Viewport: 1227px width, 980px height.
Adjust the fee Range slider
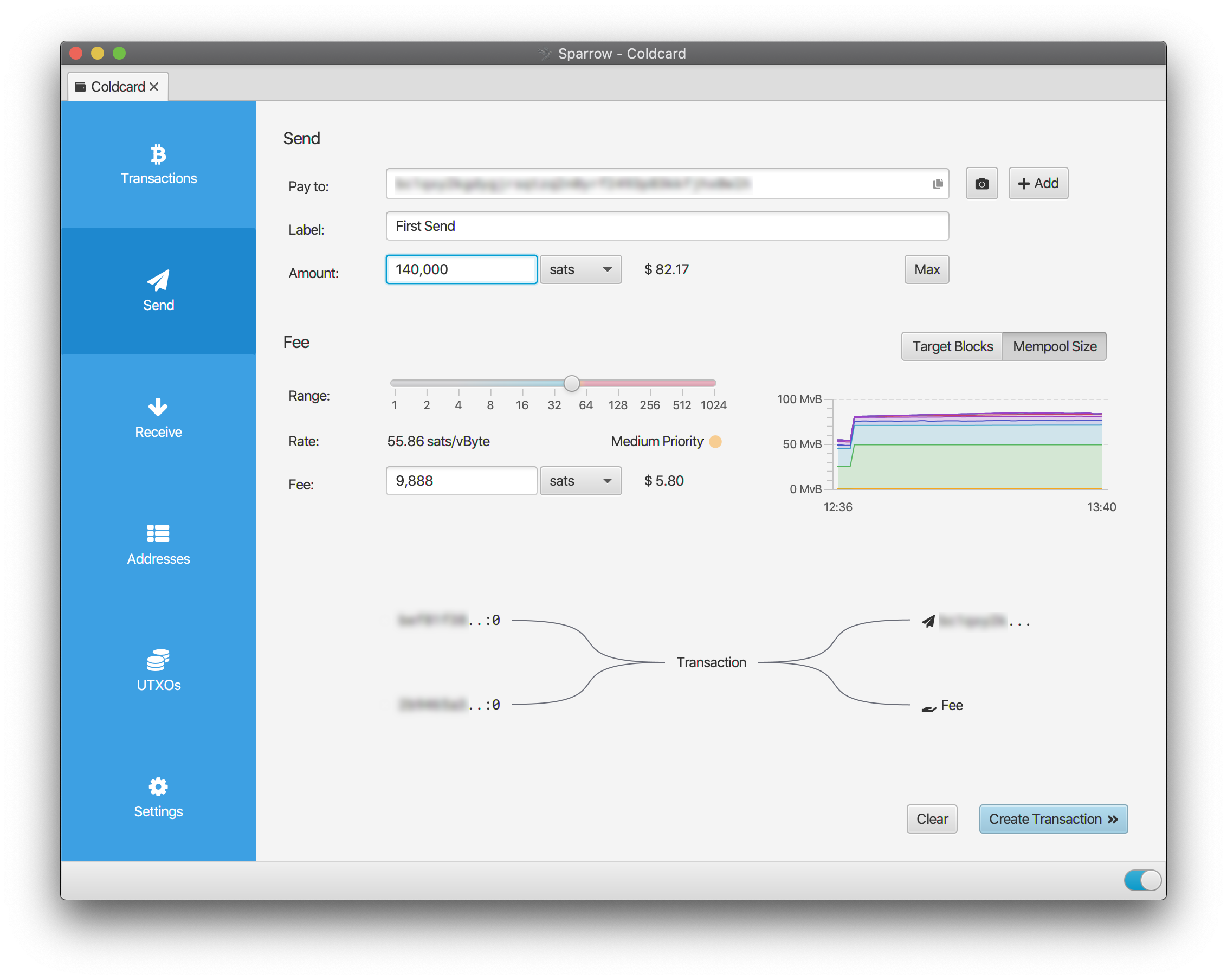point(571,383)
